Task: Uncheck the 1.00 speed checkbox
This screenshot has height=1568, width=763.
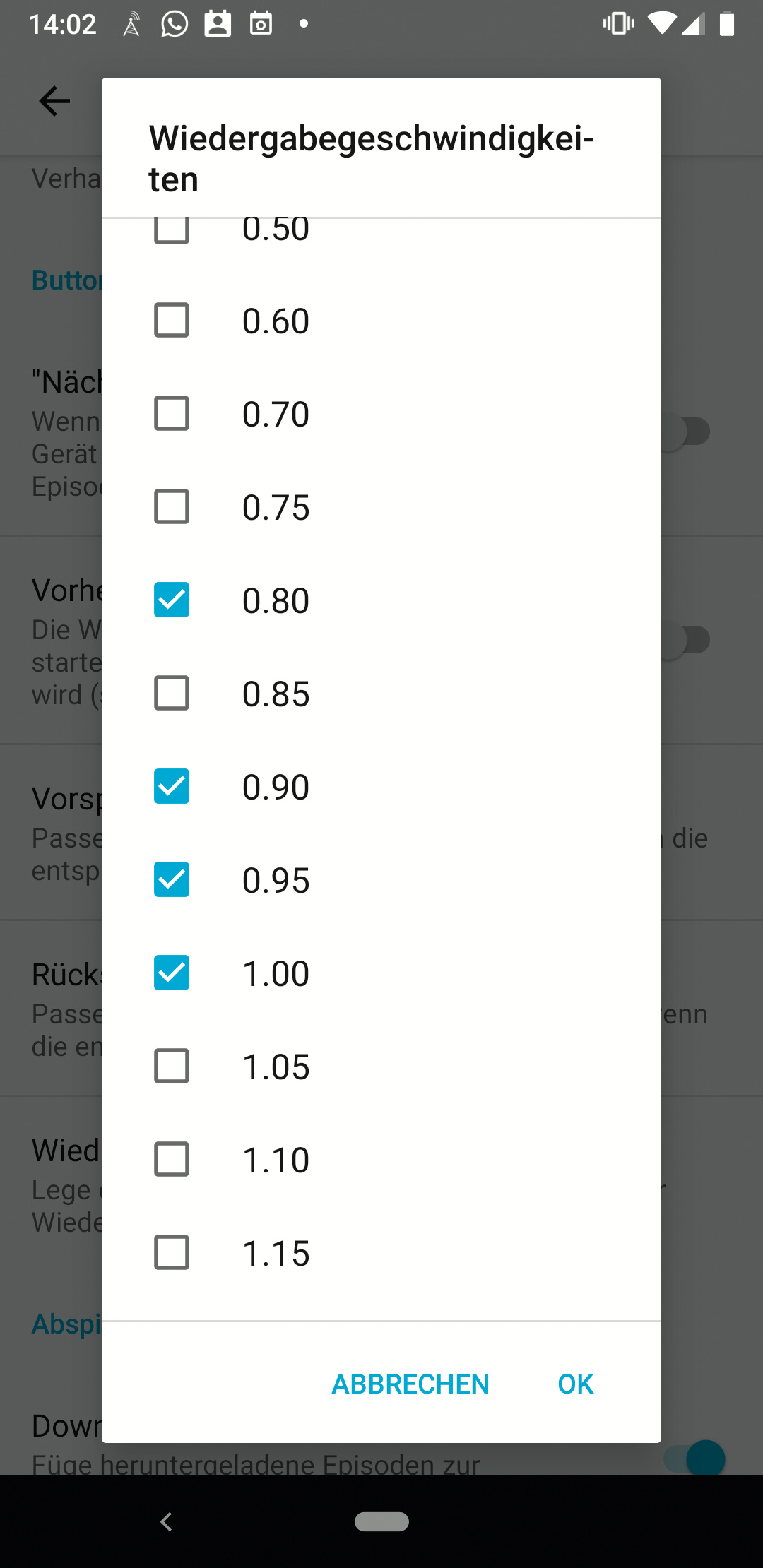Action: point(172,973)
